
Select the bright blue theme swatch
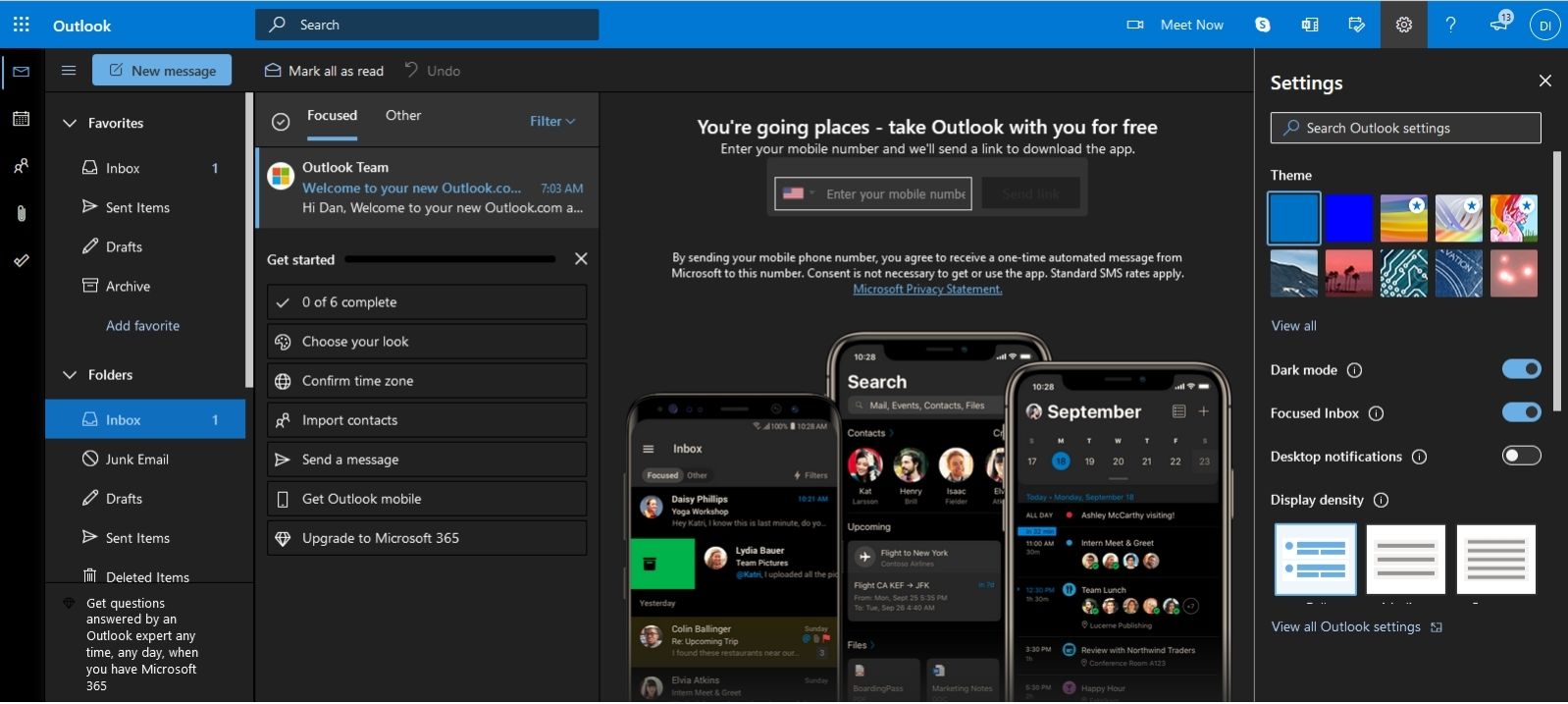tap(1349, 218)
